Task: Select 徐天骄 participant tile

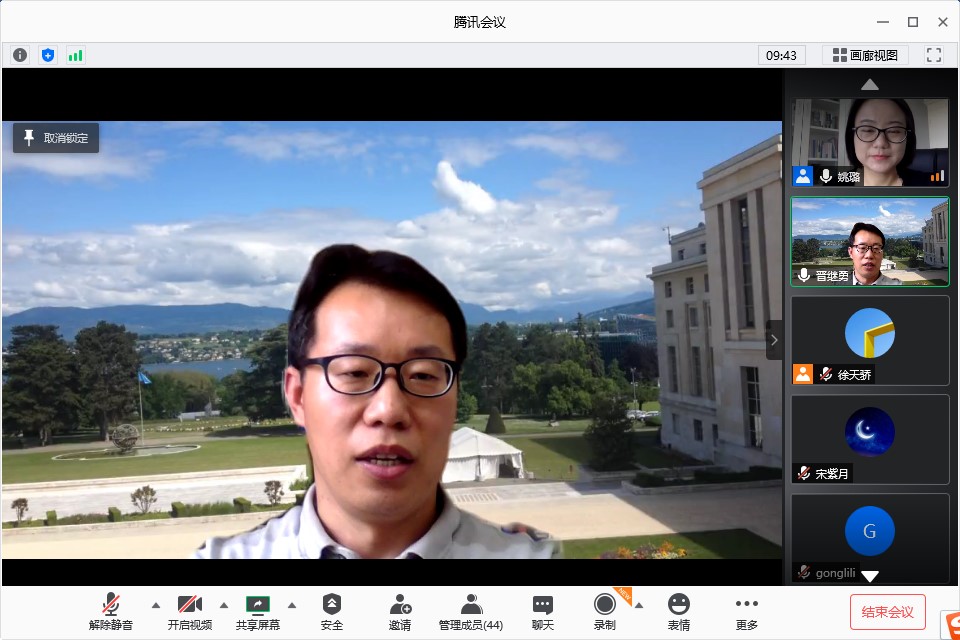Action: [x=869, y=340]
